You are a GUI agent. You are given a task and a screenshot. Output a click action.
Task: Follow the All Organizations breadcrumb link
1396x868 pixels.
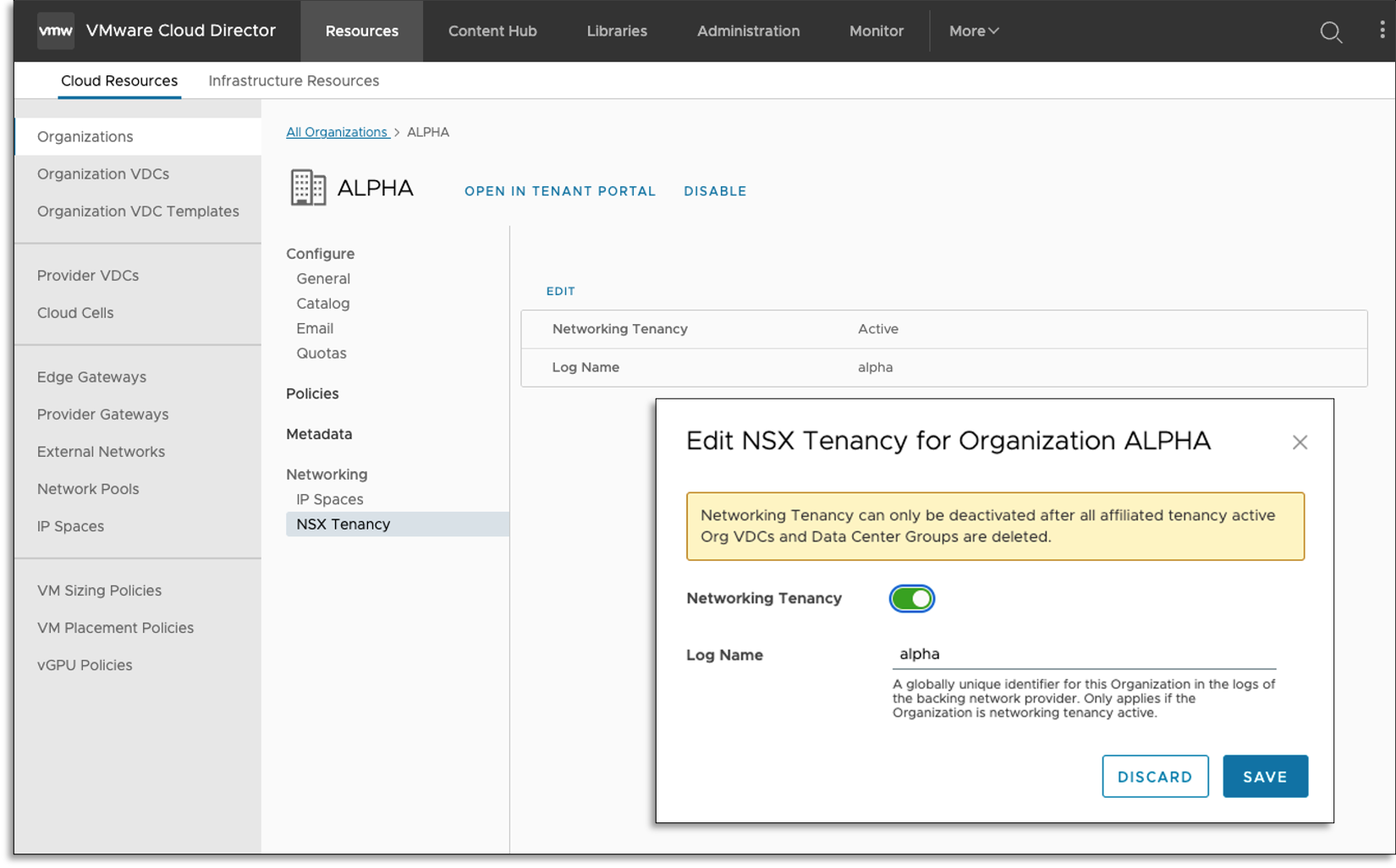(337, 133)
